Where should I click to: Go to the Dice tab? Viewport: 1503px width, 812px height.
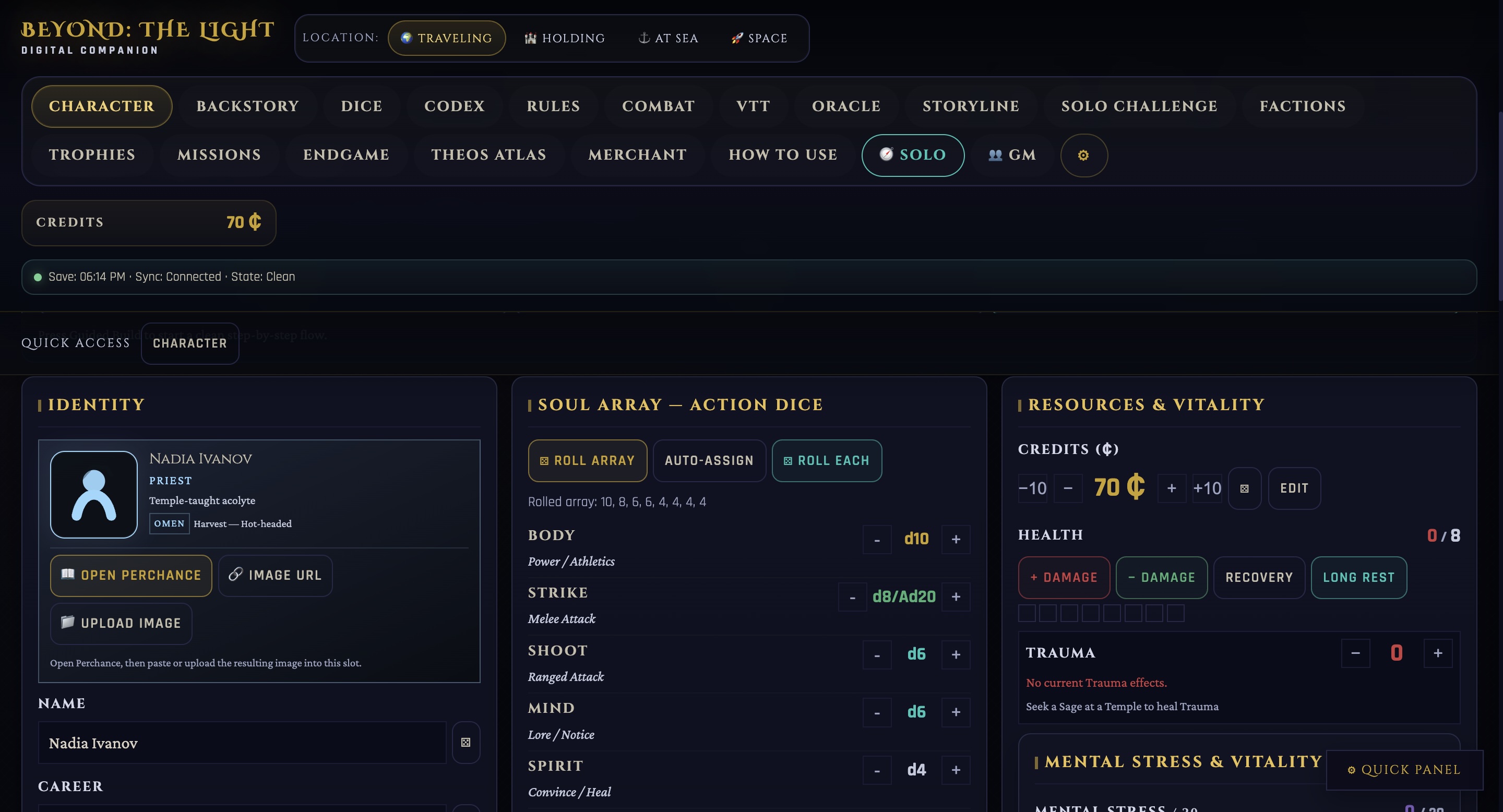362,106
